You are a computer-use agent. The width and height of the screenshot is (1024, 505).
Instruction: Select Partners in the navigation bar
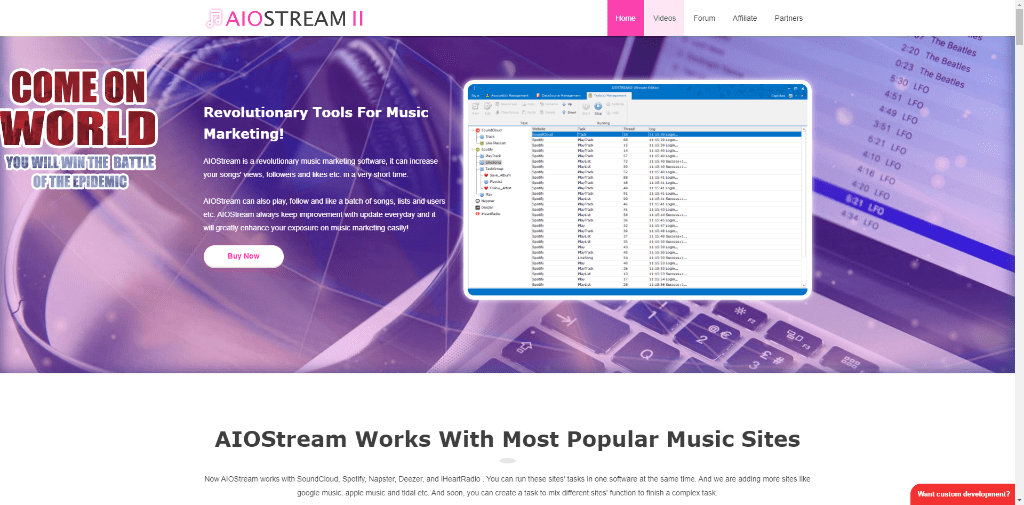point(788,18)
